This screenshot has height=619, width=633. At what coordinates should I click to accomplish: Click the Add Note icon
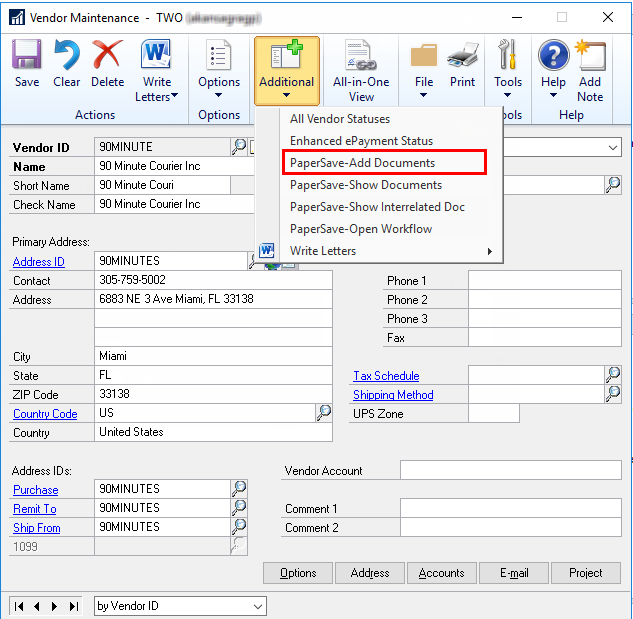click(x=590, y=57)
